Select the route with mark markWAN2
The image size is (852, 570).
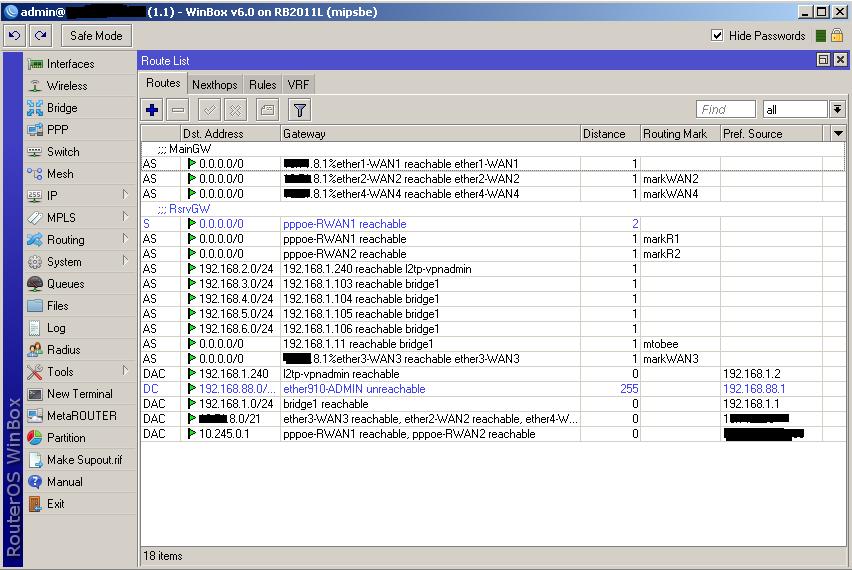tap(492, 179)
